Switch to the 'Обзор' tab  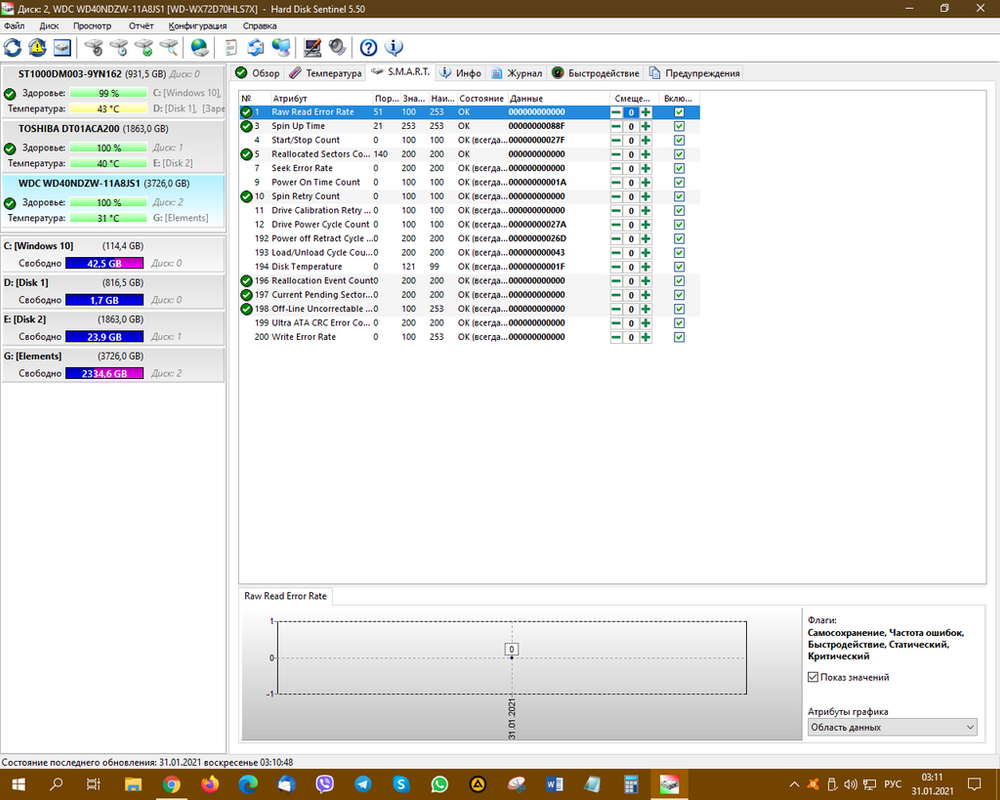tap(258, 73)
